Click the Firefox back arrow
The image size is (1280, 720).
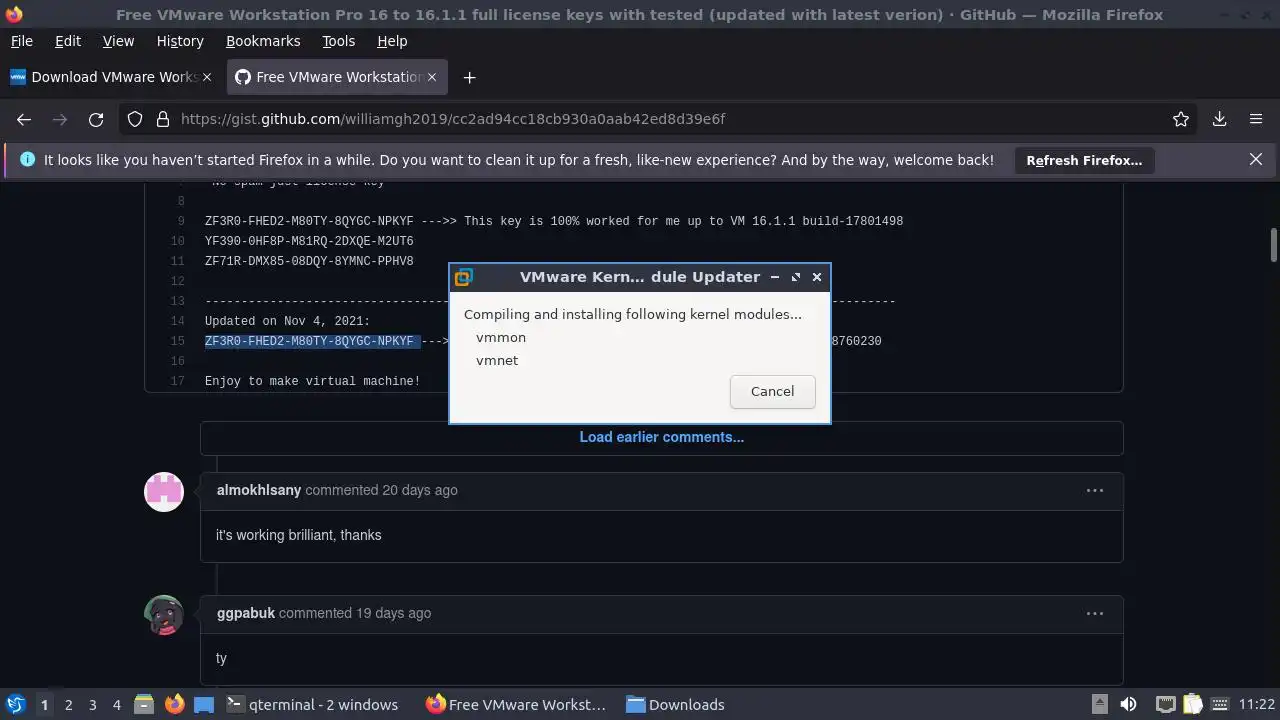[24, 119]
